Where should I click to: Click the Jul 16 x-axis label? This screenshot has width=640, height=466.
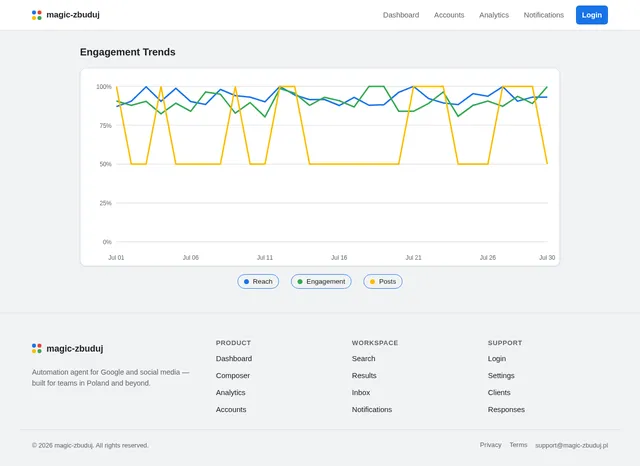coord(339,257)
